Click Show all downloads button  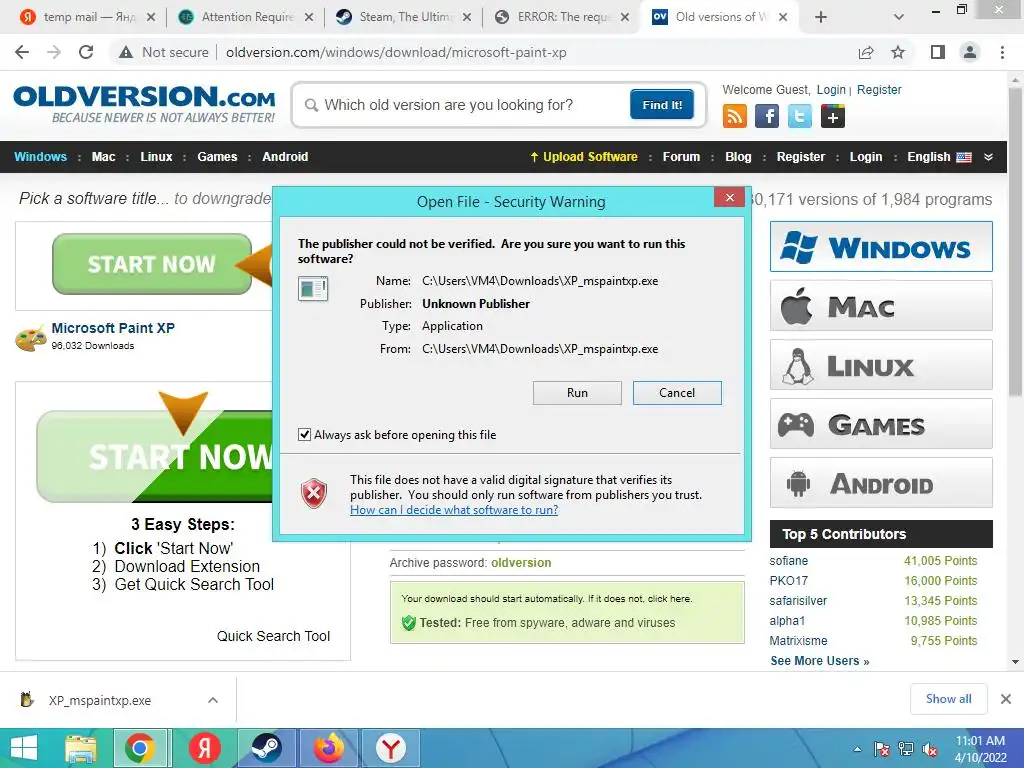[x=948, y=699]
